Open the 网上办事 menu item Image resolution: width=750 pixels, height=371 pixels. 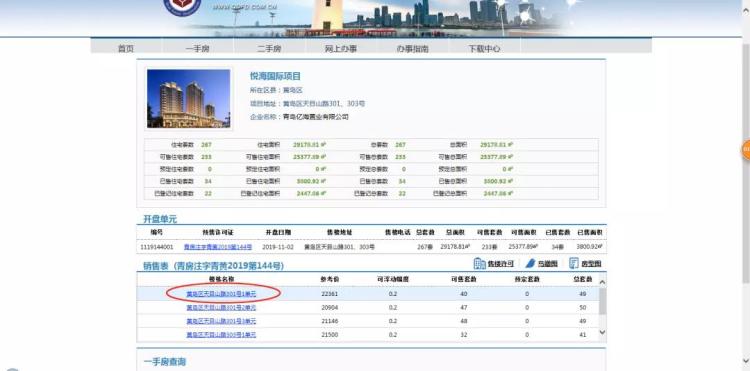[x=341, y=49]
